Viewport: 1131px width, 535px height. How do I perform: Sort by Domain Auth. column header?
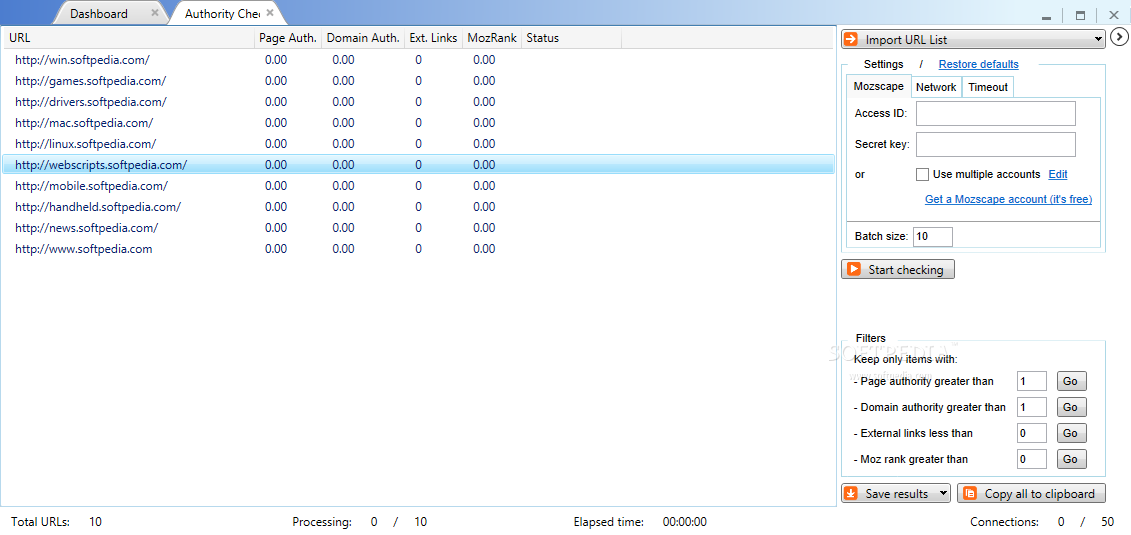click(363, 38)
